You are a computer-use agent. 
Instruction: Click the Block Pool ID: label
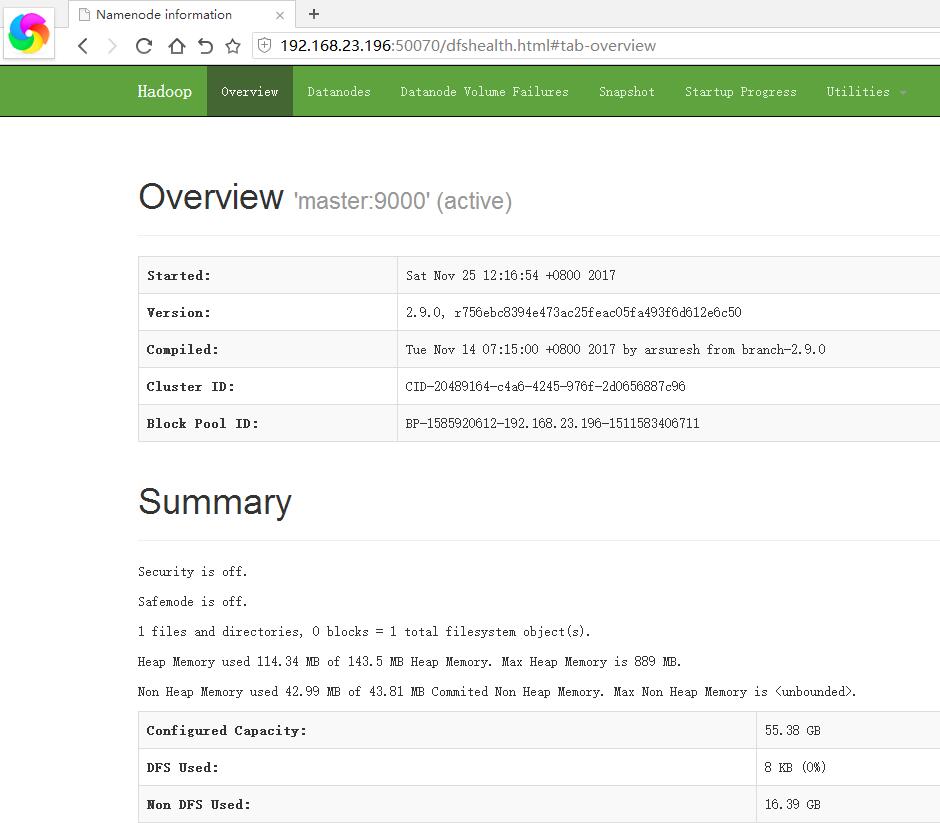point(203,423)
